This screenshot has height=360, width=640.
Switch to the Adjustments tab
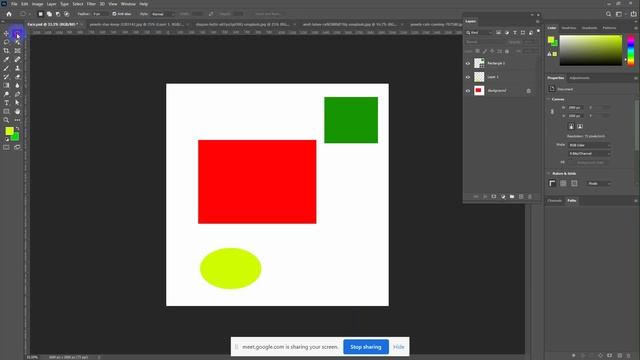(x=579, y=78)
